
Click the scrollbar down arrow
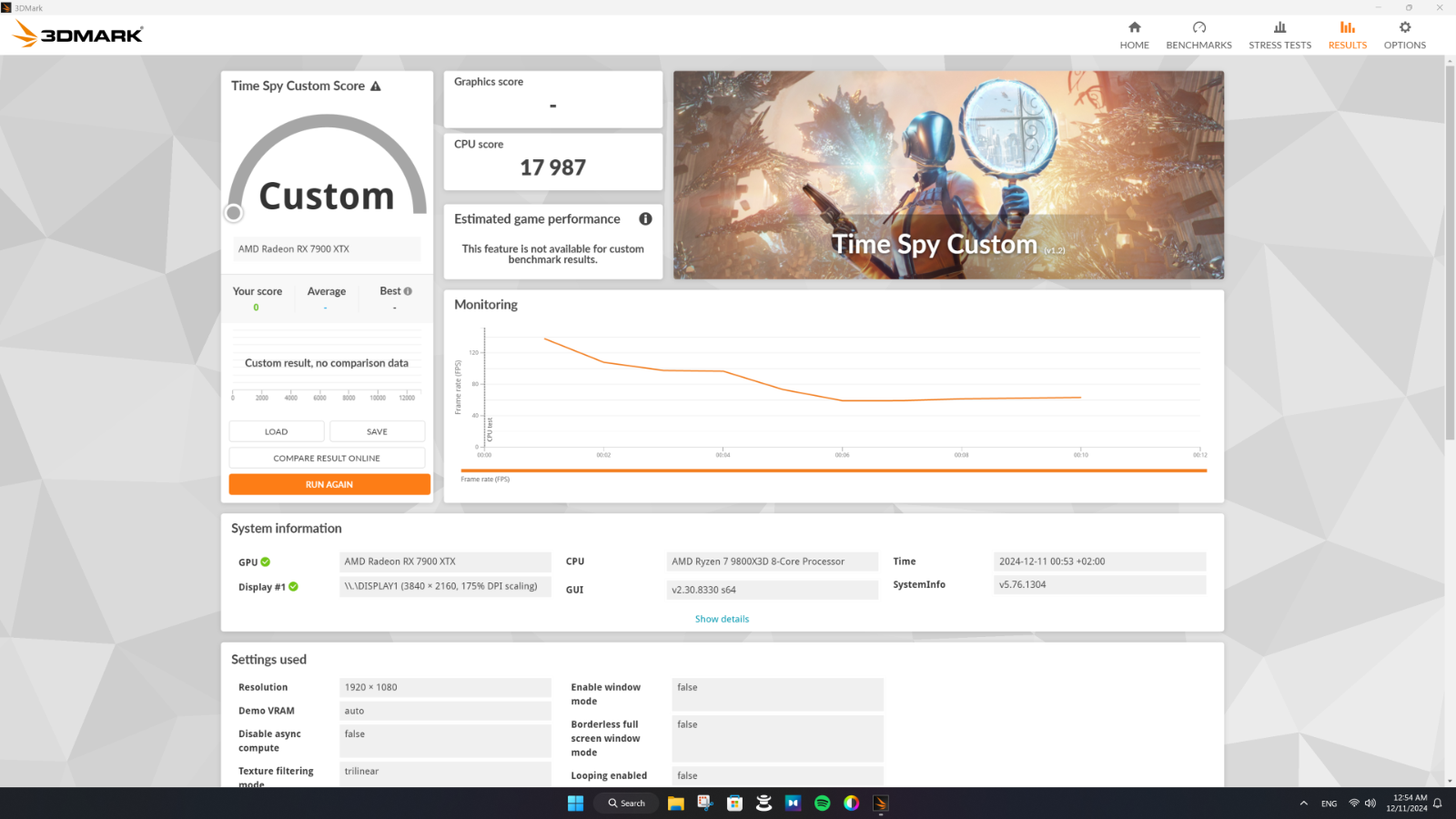tap(1450, 781)
